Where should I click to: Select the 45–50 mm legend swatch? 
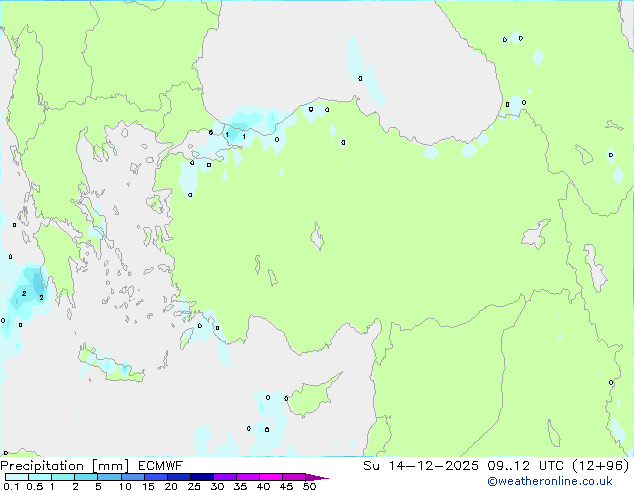[x=294, y=477]
